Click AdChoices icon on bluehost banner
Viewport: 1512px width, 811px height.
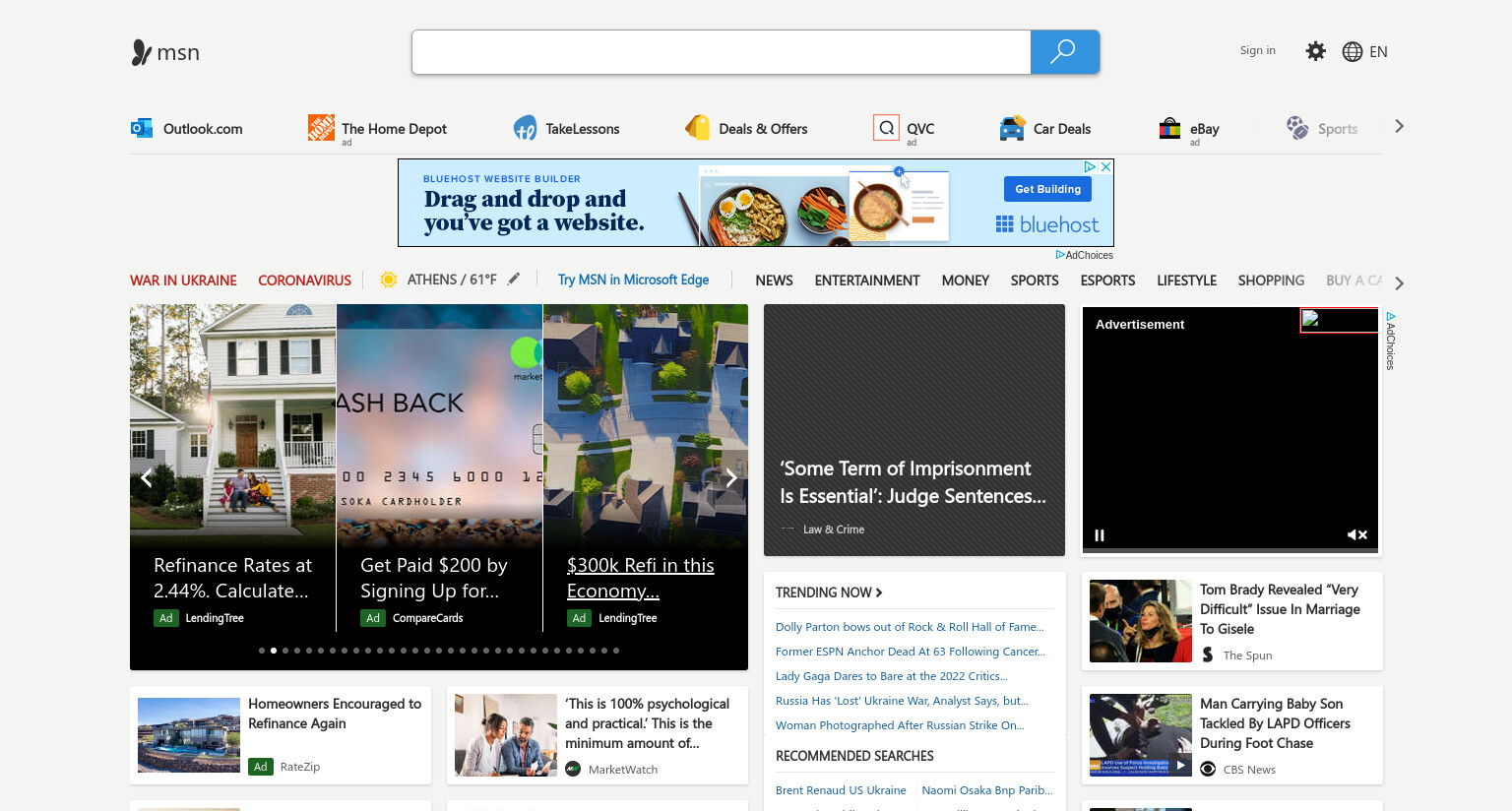1090,167
